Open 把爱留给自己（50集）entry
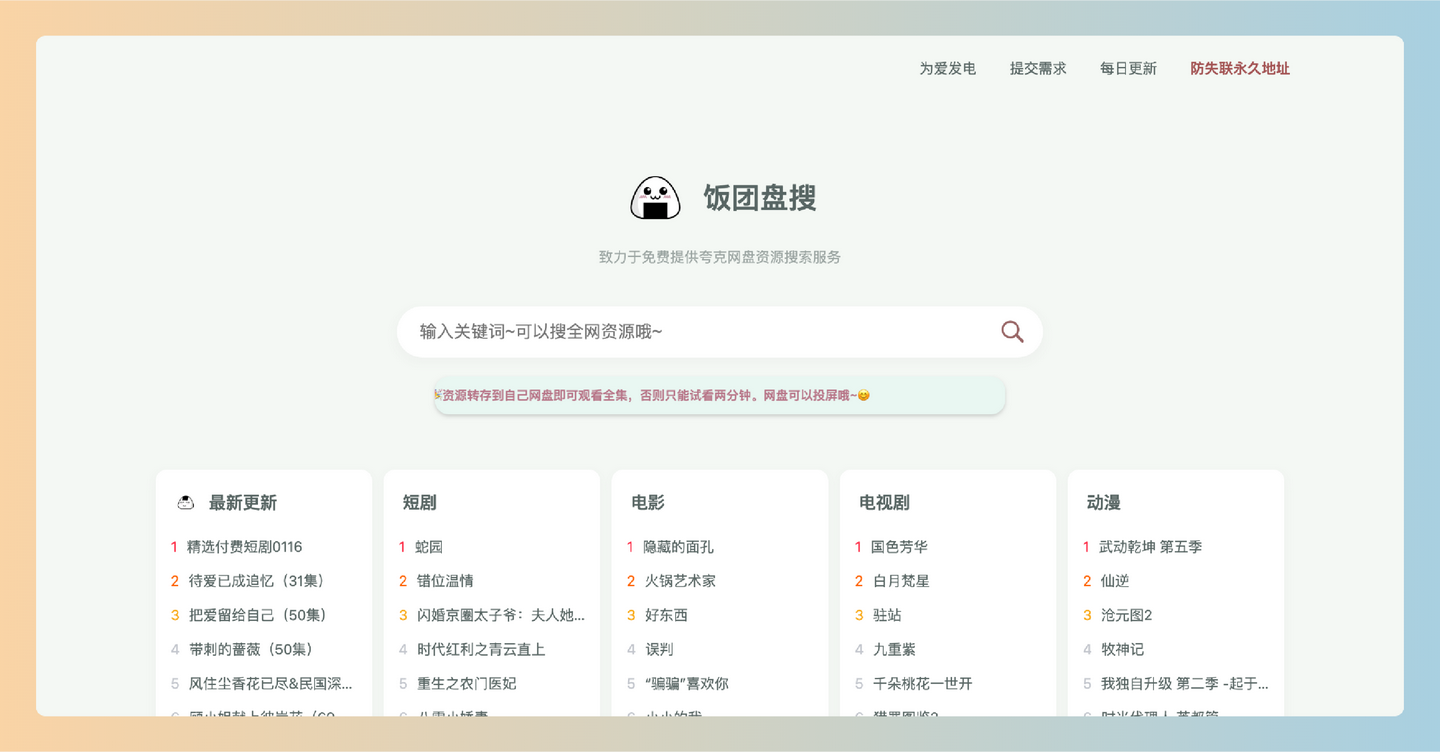Viewport: 1440px width, 752px height. click(x=261, y=615)
